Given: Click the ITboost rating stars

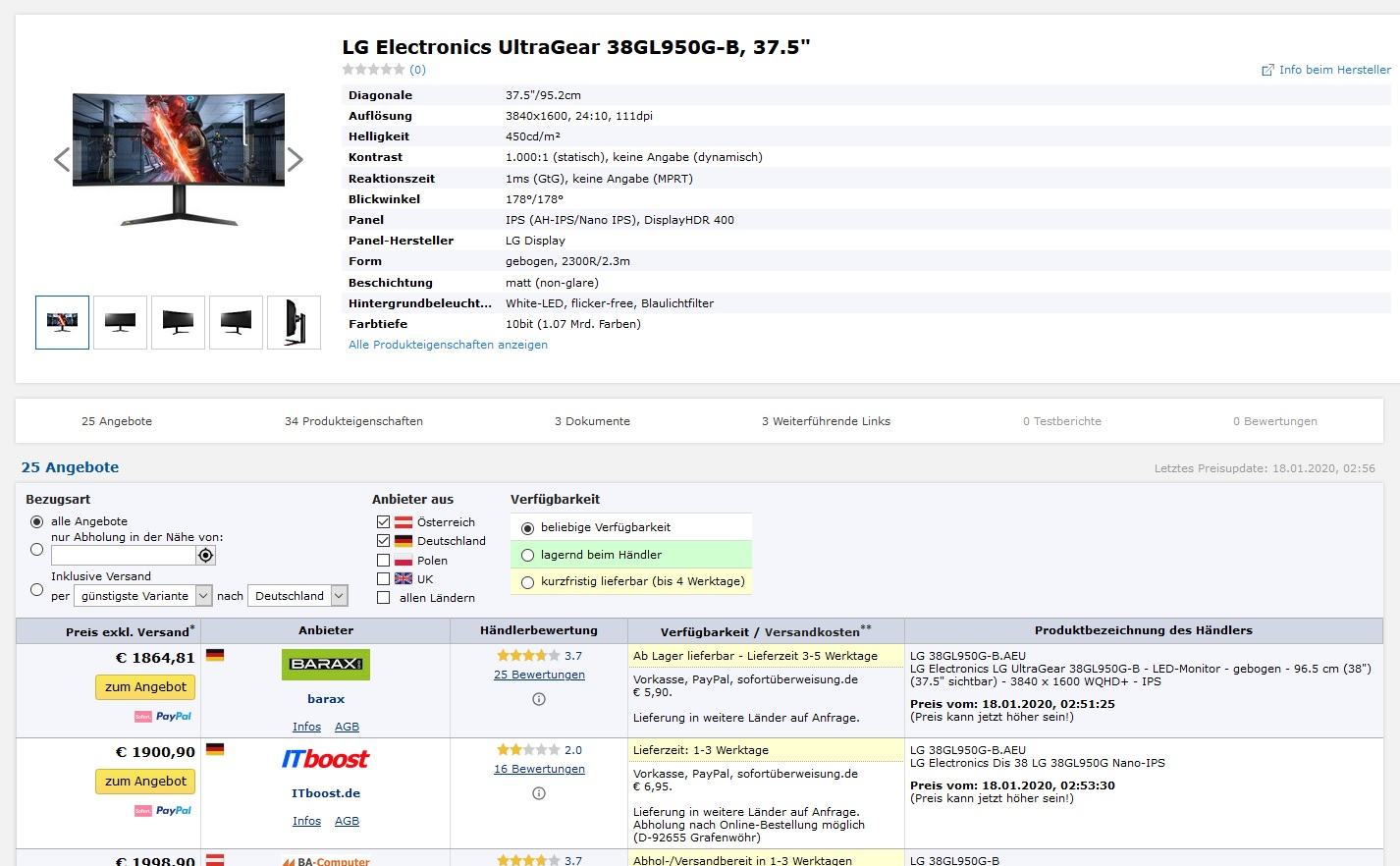Looking at the screenshot, I should [x=528, y=749].
